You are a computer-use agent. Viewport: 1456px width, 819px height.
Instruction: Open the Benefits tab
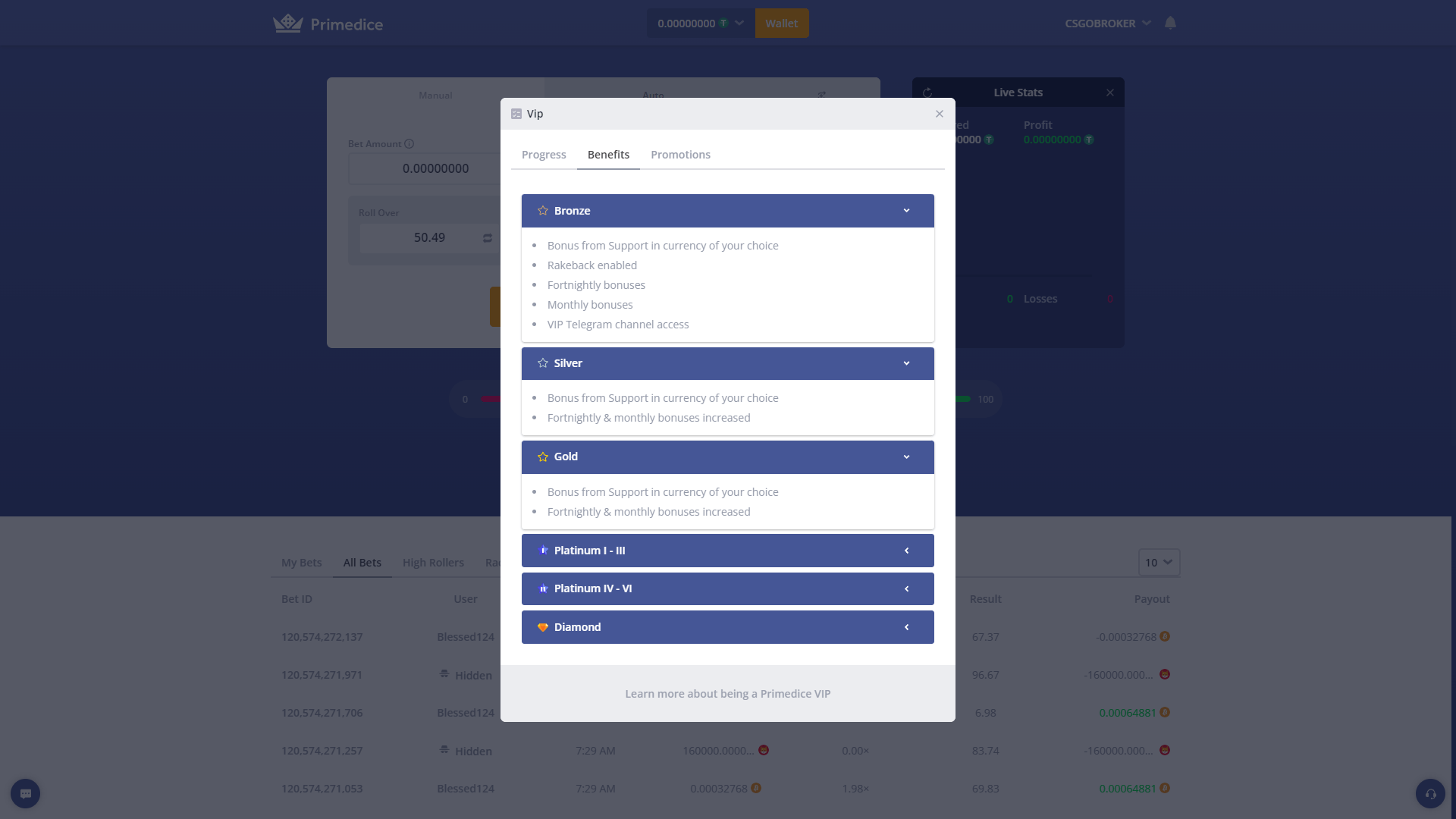tap(608, 155)
